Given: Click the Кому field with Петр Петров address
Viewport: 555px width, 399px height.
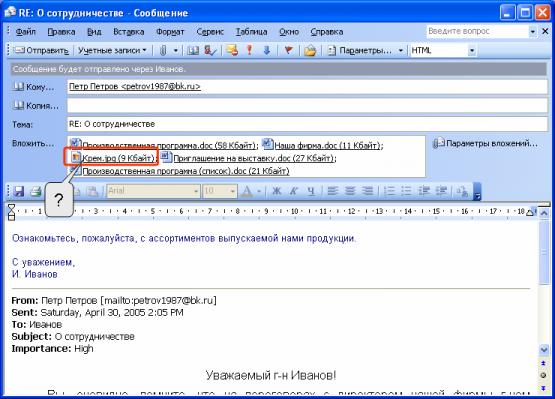Looking at the screenshot, I should 307,87.
